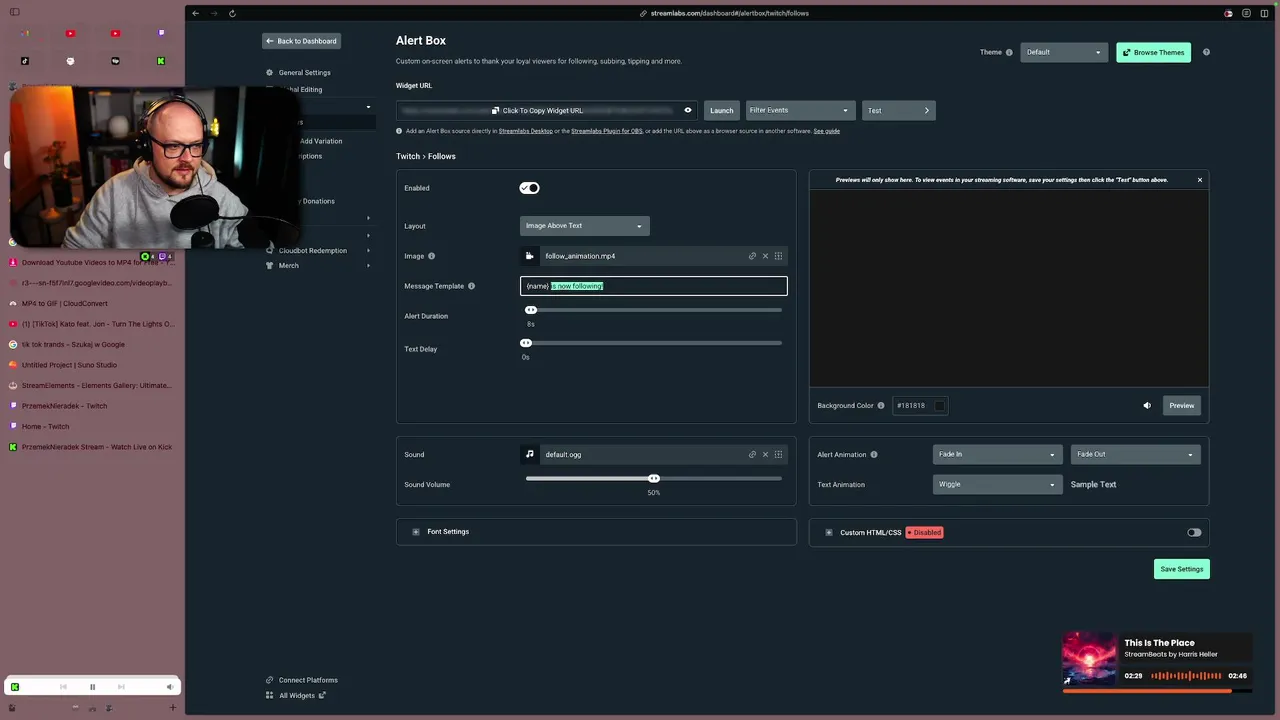The height and width of the screenshot is (720, 1280).
Task: Open the Kick pinned tab icon
Action: tap(161, 61)
